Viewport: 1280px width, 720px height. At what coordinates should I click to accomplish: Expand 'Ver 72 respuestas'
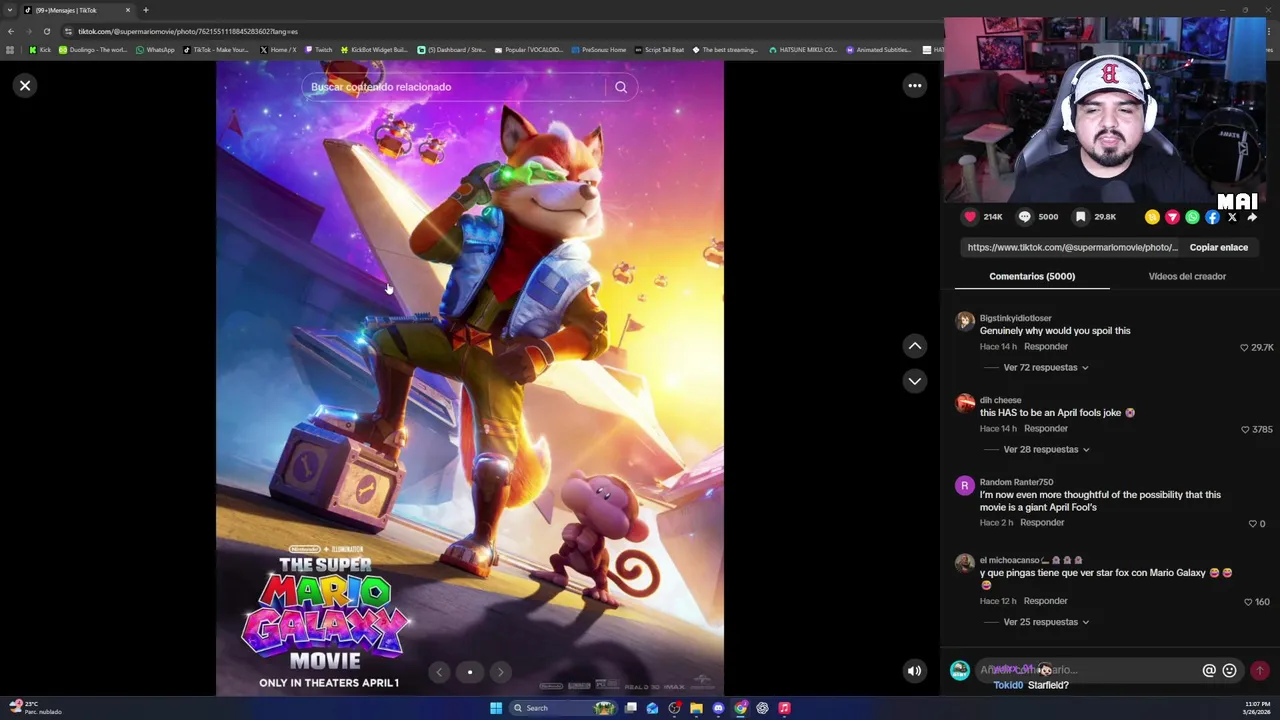click(x=1046, y=368)
